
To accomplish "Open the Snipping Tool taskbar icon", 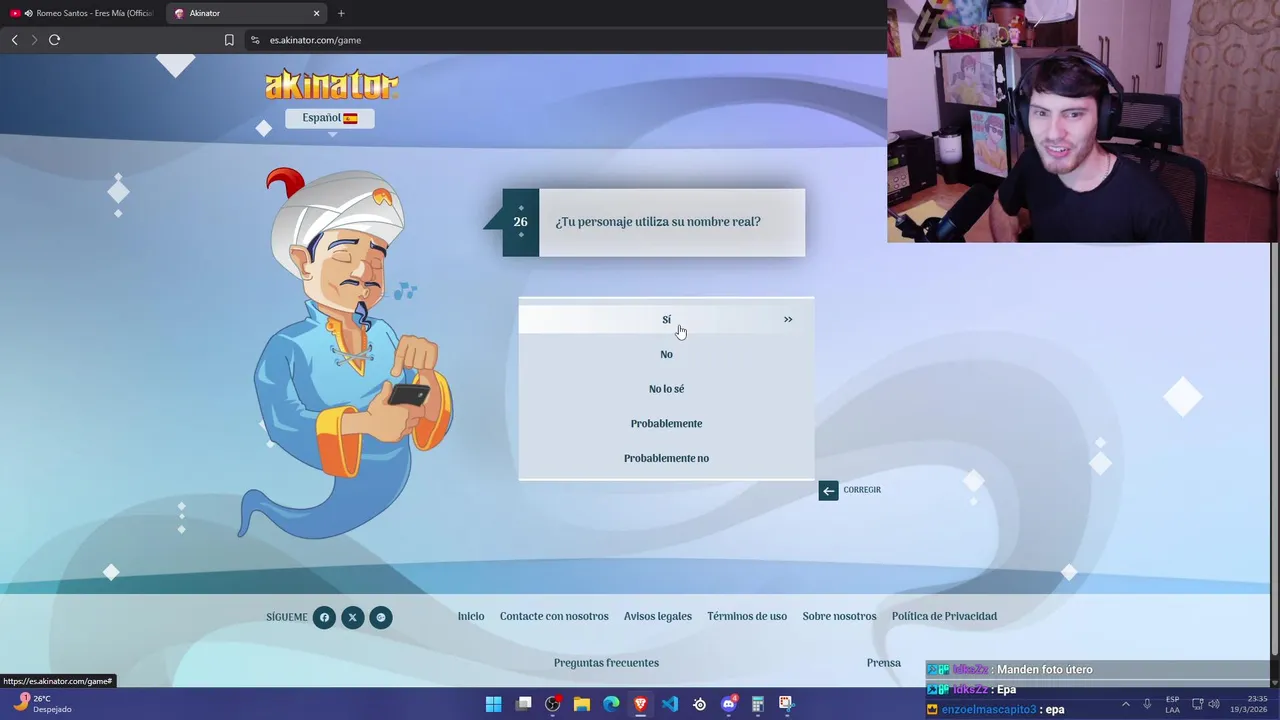I will point(787,704).
